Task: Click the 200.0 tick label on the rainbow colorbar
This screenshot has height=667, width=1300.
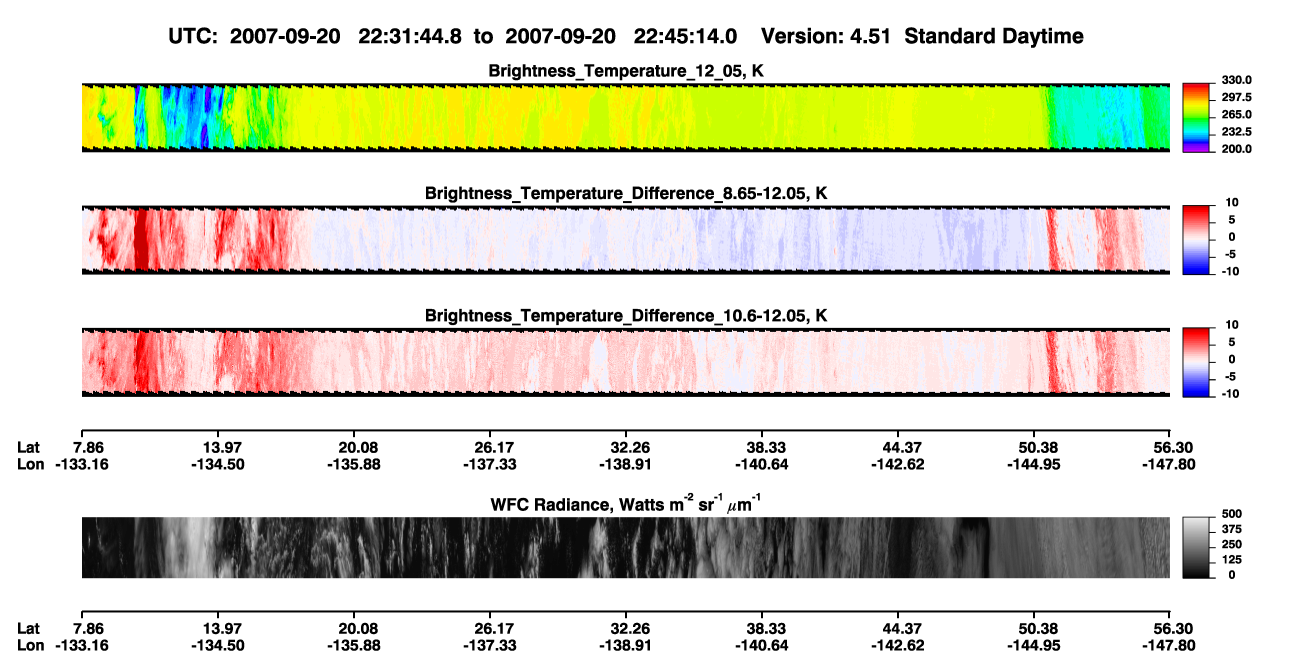Action: pyautogui.click(x=1239, y=148)
